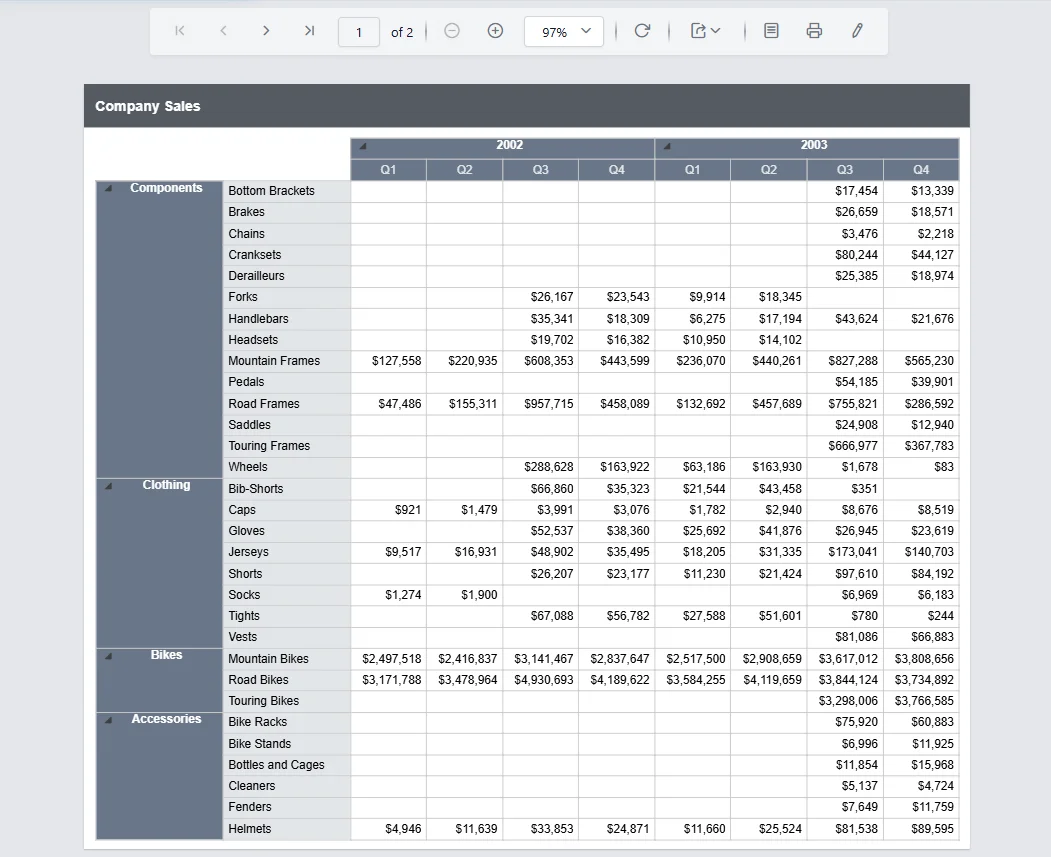This screenshot has width=1051, height=857.
Task: Click the $4,930,693 Road Bikes value
Action: [x=544, y=679]
